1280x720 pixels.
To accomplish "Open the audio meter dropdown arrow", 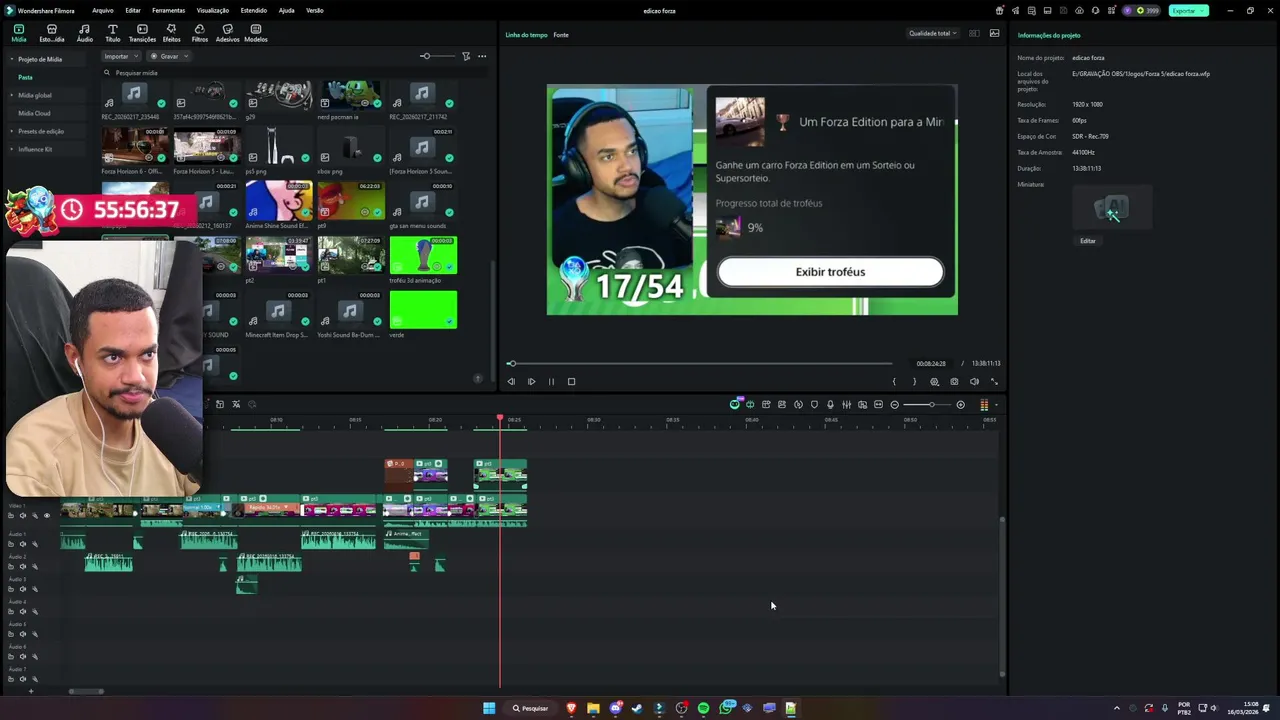I will pos(996,405).
